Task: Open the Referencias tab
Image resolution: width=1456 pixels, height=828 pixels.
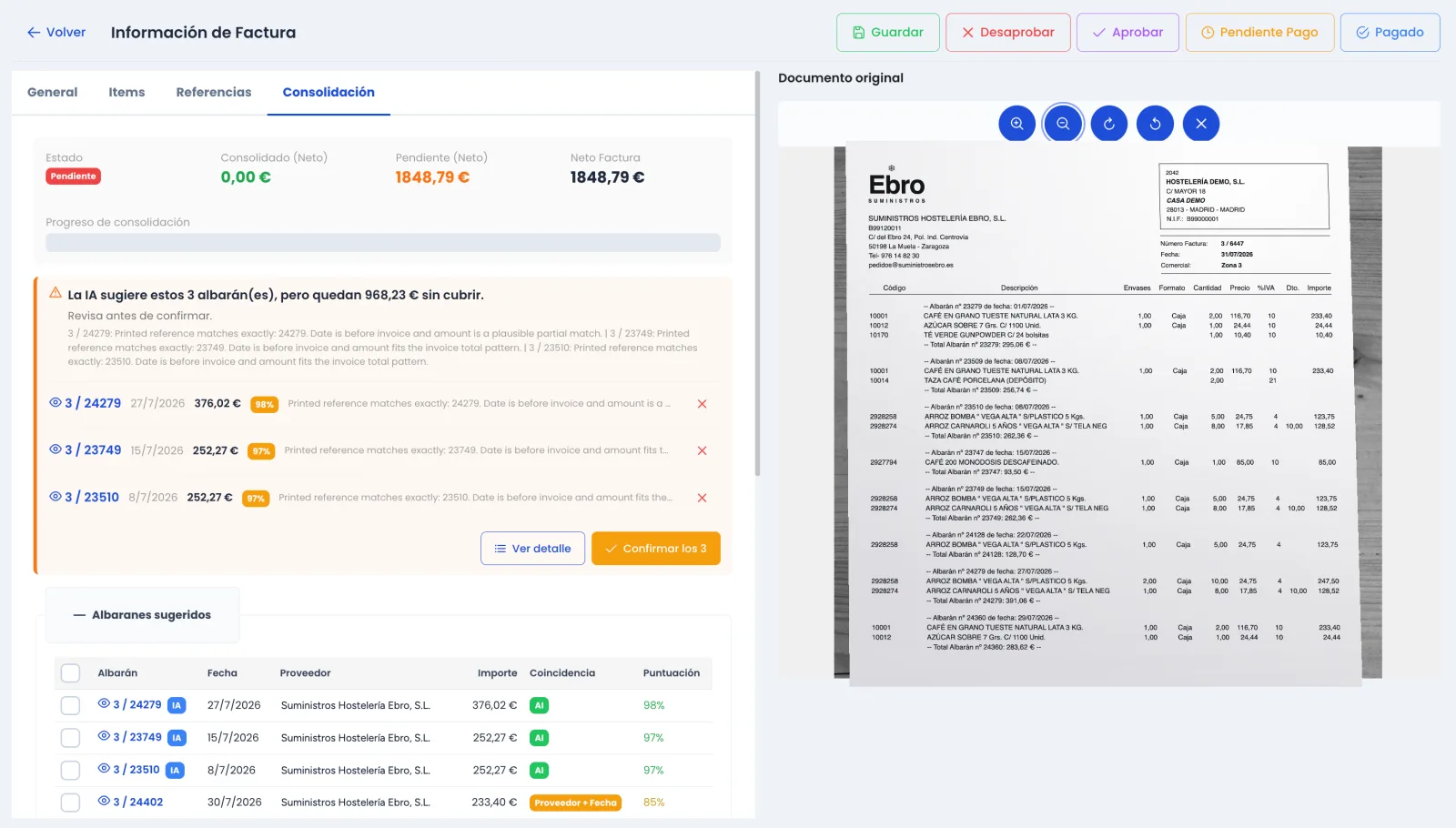Action: [x=214, y=92]
